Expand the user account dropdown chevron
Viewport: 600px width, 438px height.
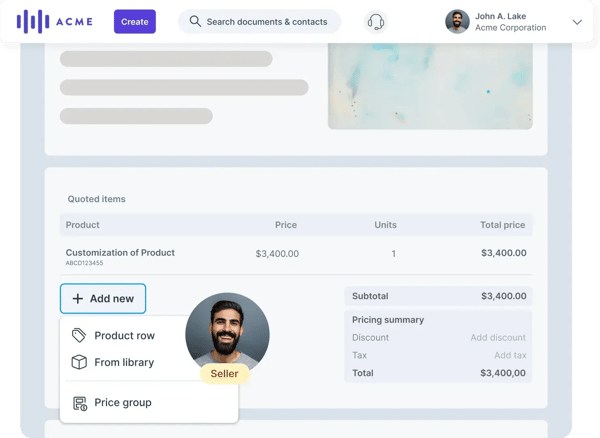tap(577, 22)
